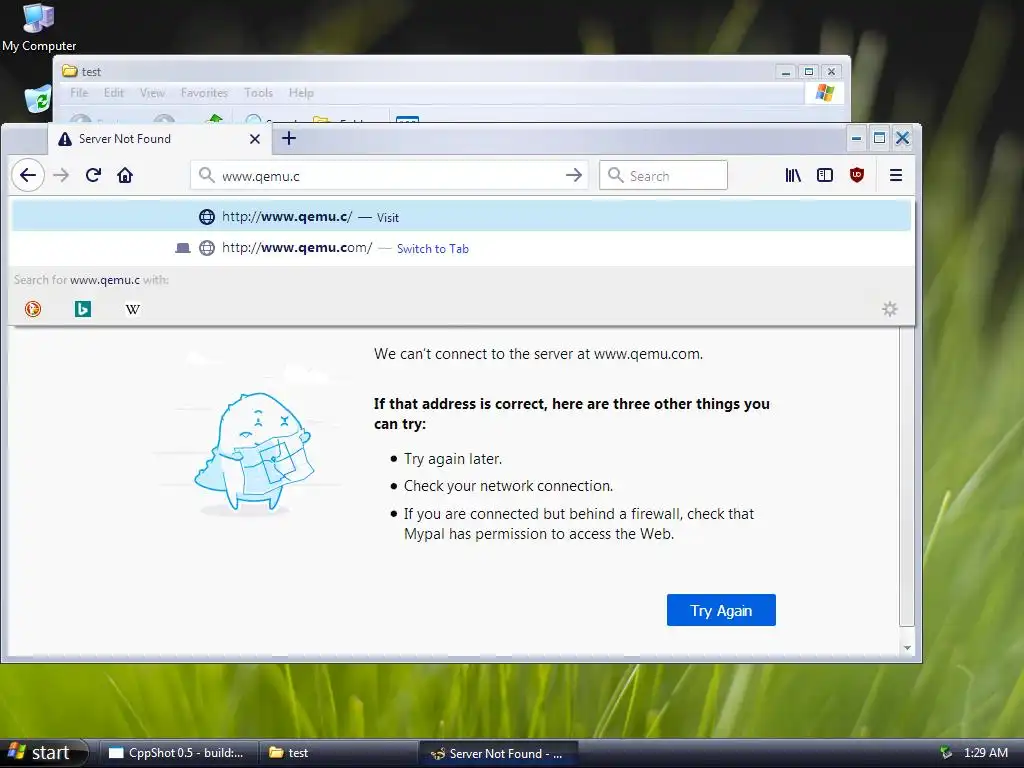
Task: Open the uBlock Origin shield icon
Action: point(857,175)
